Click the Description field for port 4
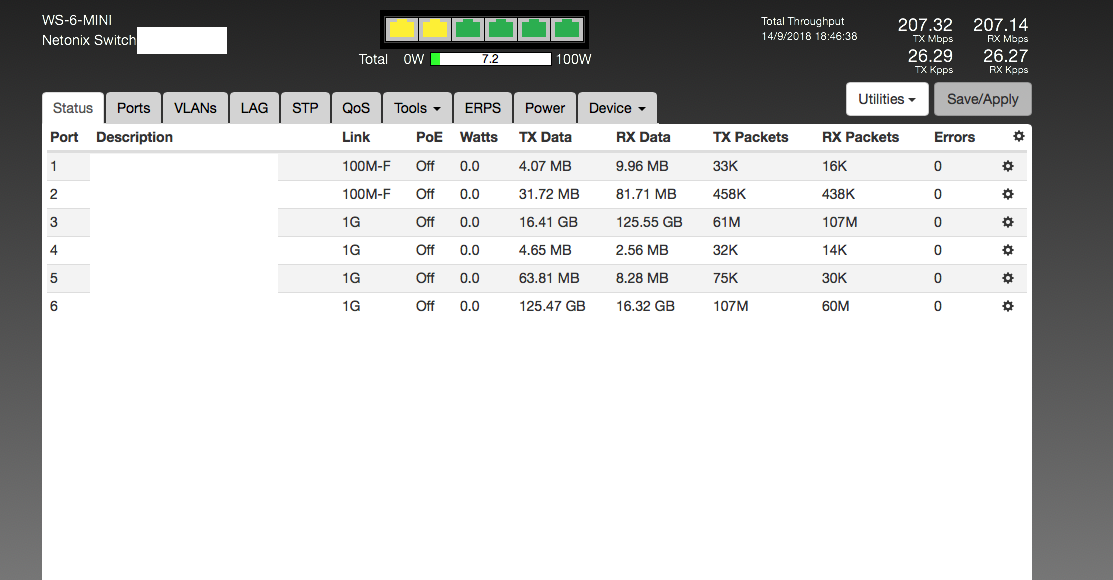The width and height of the screenshot is (1113, 580). [x=184, y=250]
